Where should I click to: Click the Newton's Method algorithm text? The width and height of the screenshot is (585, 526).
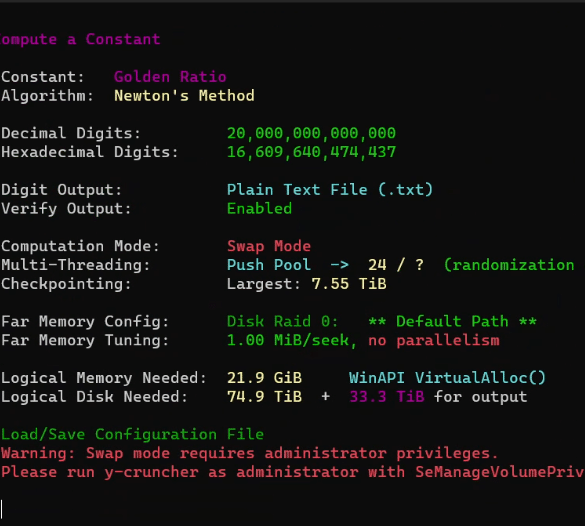point(184,96)
